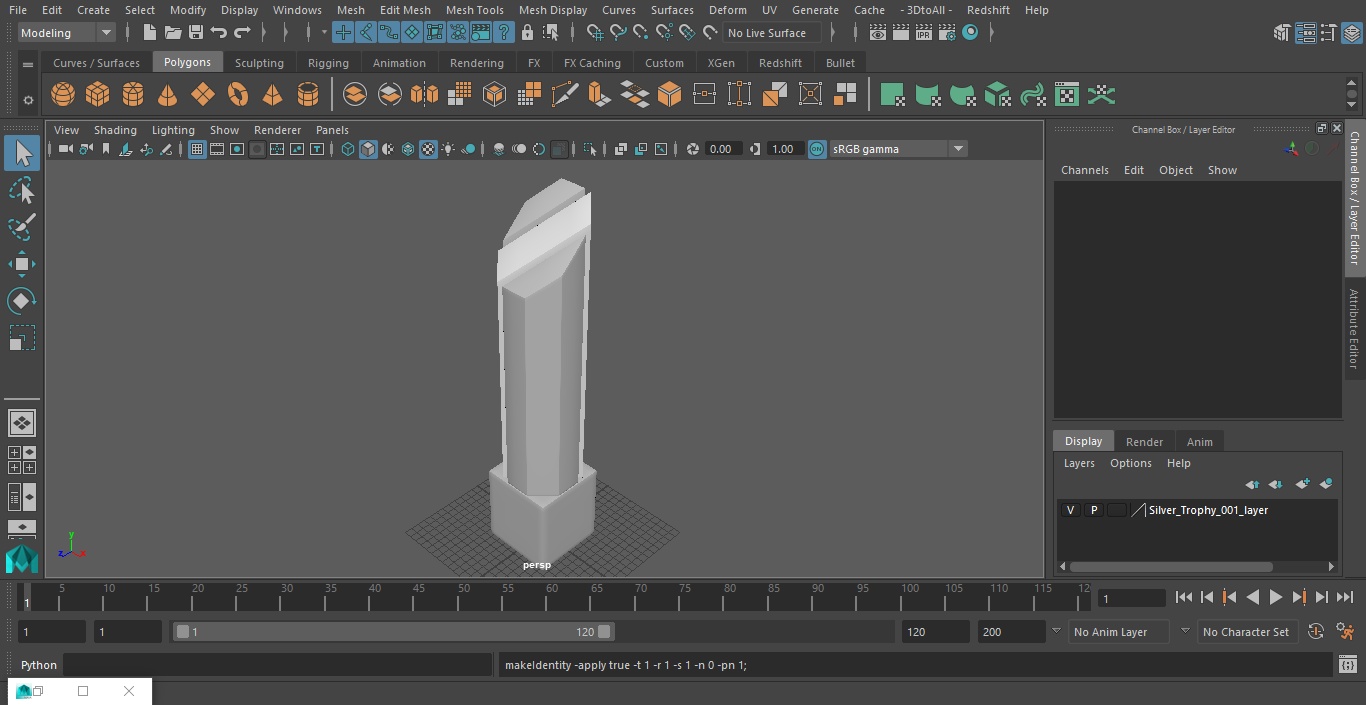Click the Redo arrow icon
The width and height of the screenshot is (1366, 705).
point(242,33)
